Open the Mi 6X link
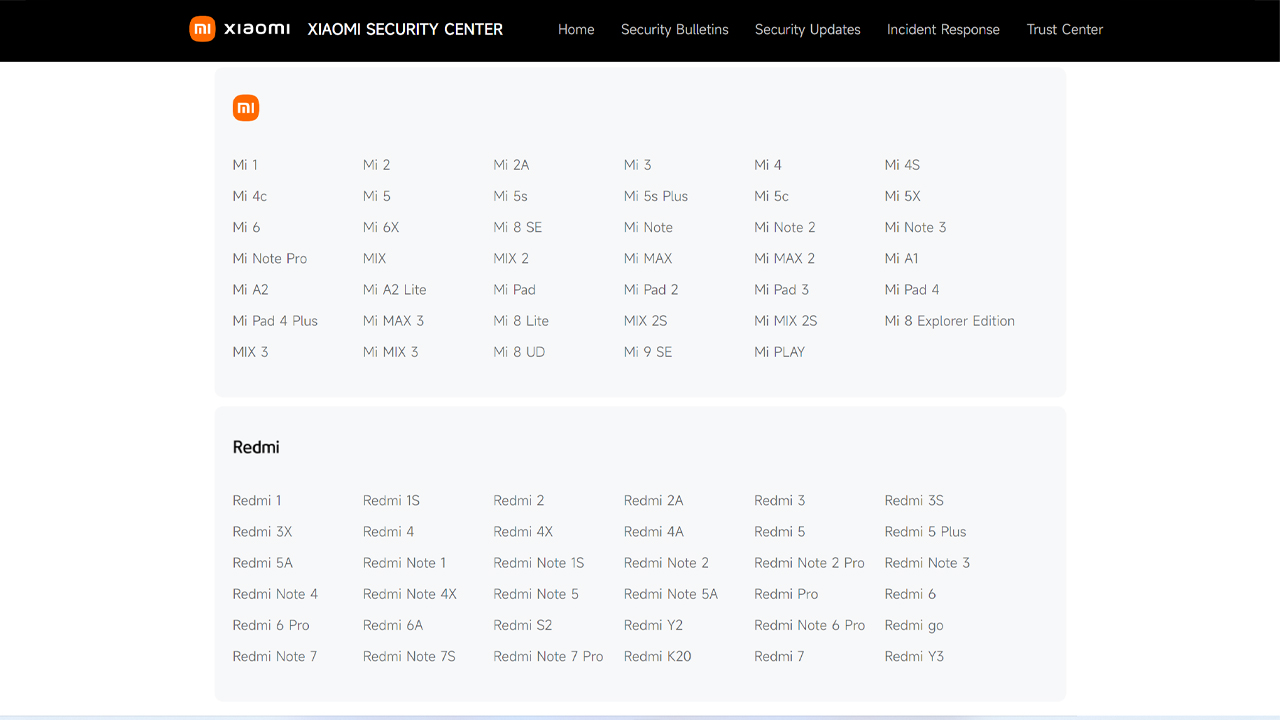Viewport: 1280px width, 720px height. coord(381,227)
